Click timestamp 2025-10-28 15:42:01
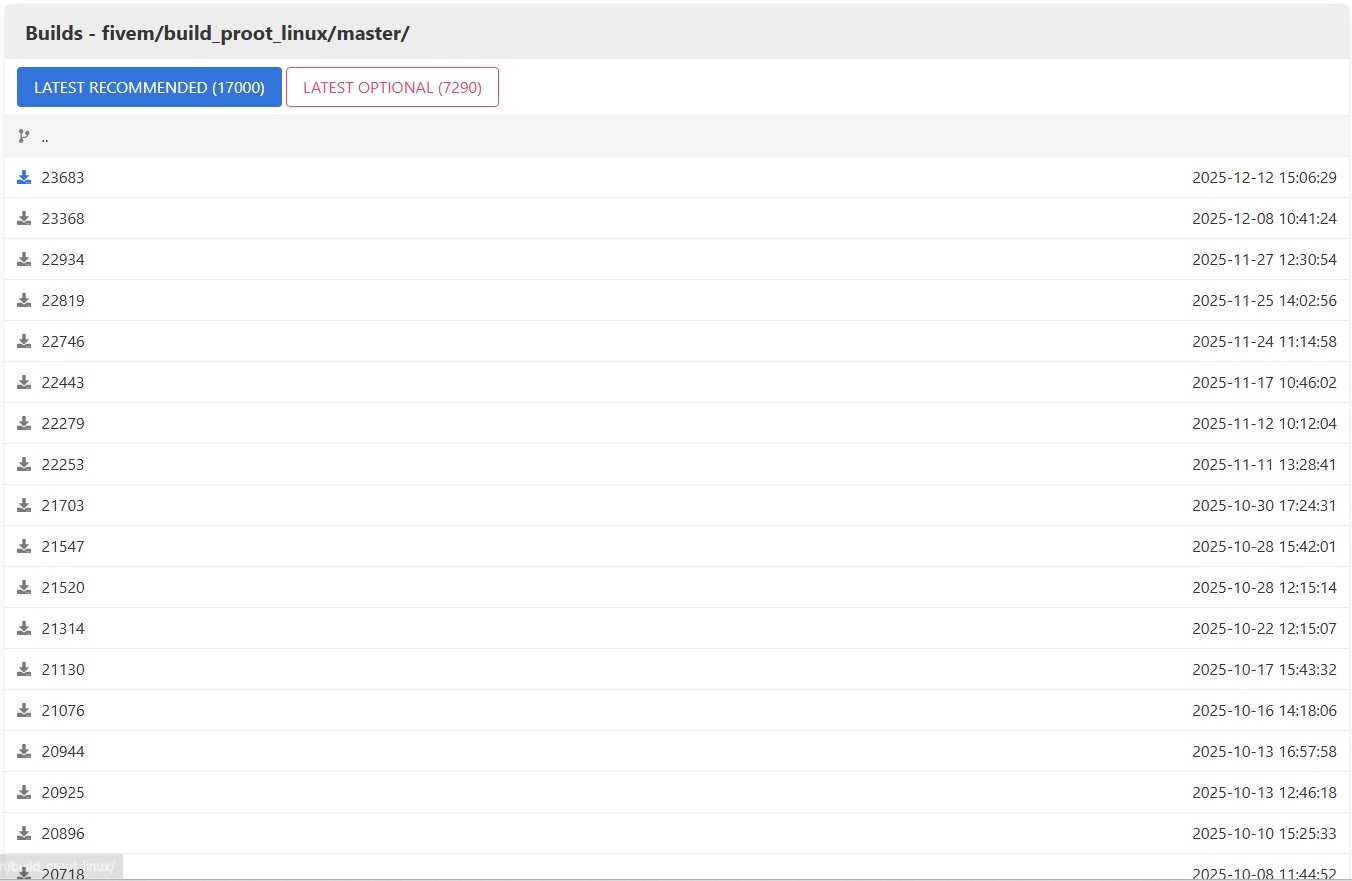The image size is (1352, 881). tap(1264, 547)
